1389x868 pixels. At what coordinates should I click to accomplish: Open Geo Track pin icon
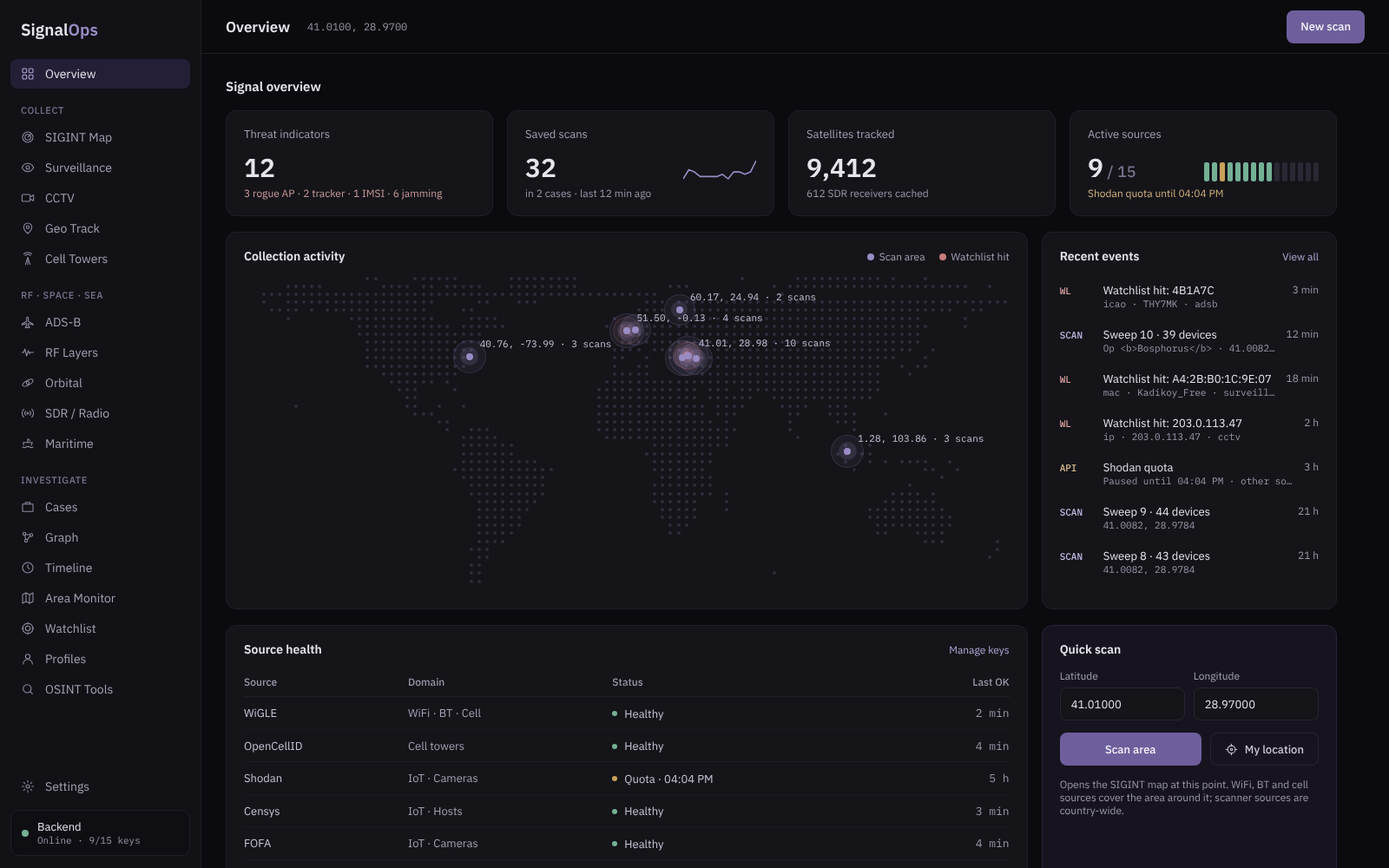pos(28,228)
